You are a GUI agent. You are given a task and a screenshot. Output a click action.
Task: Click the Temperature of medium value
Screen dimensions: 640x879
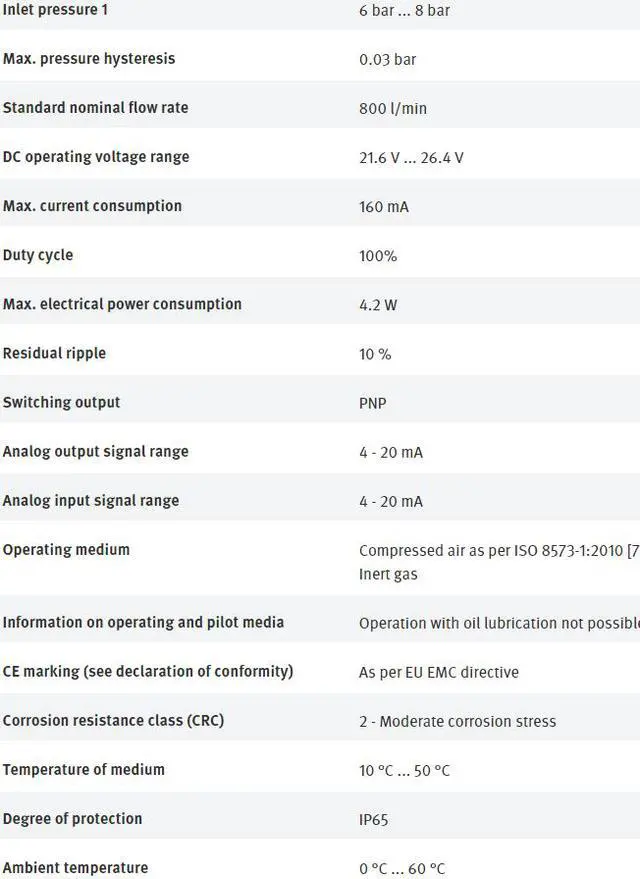[404, 771]
